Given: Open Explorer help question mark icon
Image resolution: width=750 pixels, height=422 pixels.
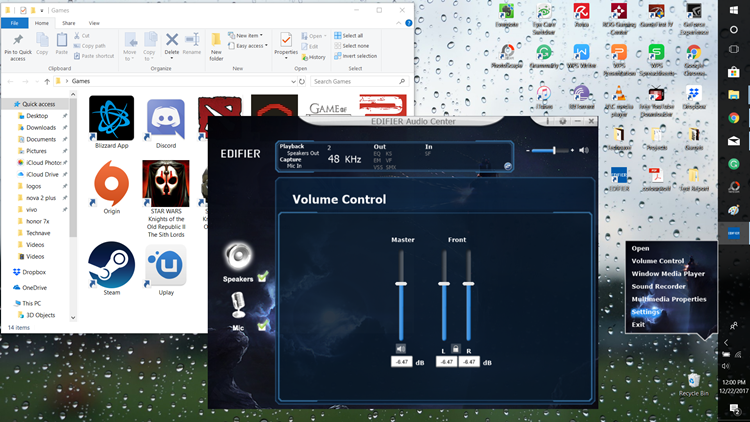Looking at the screenshot, I should (x=408, y=23).
